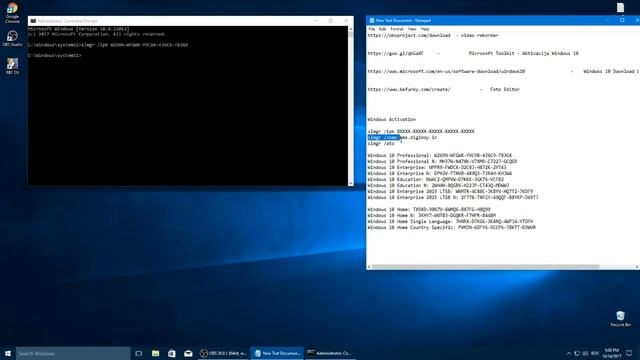Show hidden system tray icons
640x360 pixels.
pyautogui.click(x=569, y=353)
